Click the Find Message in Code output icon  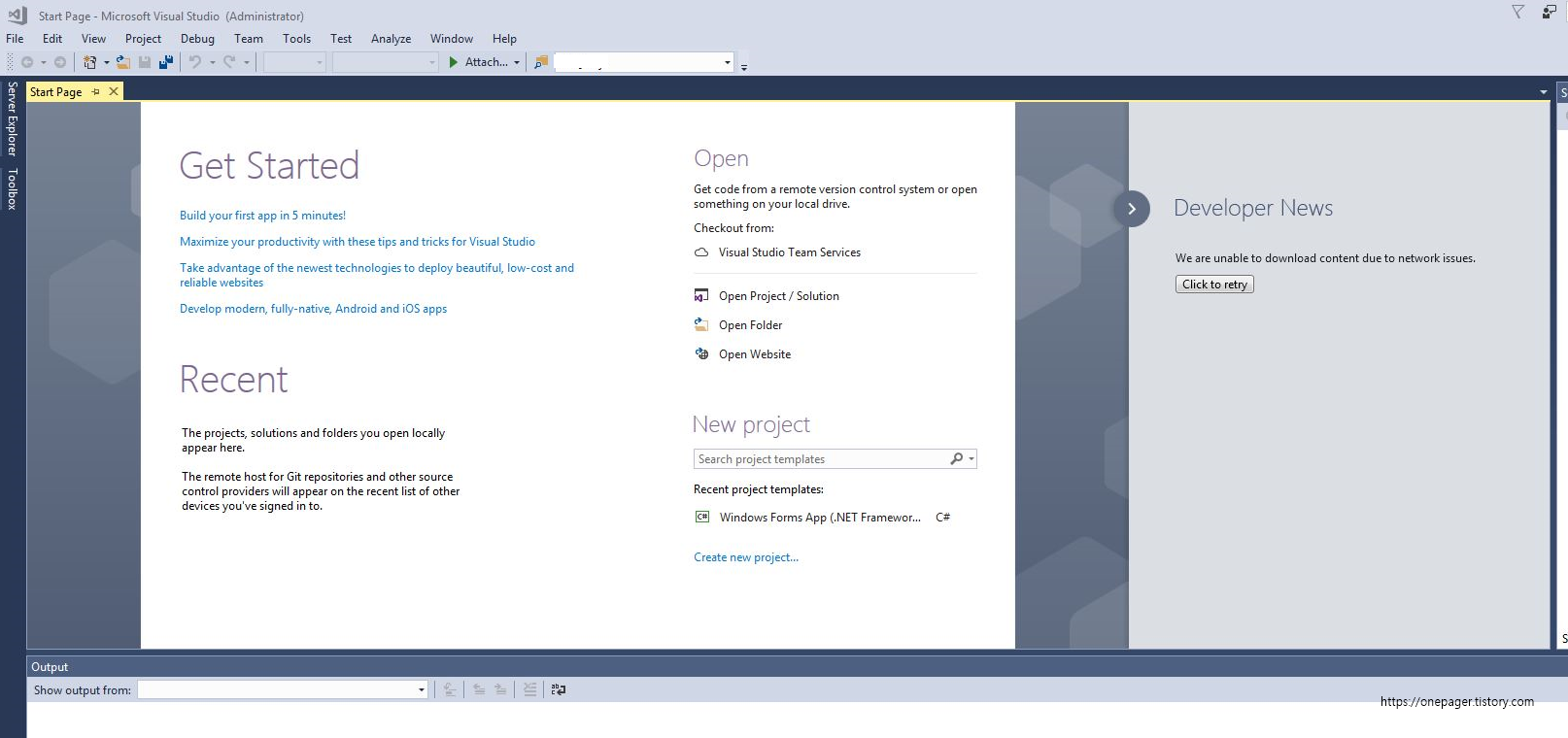point(450,689)
